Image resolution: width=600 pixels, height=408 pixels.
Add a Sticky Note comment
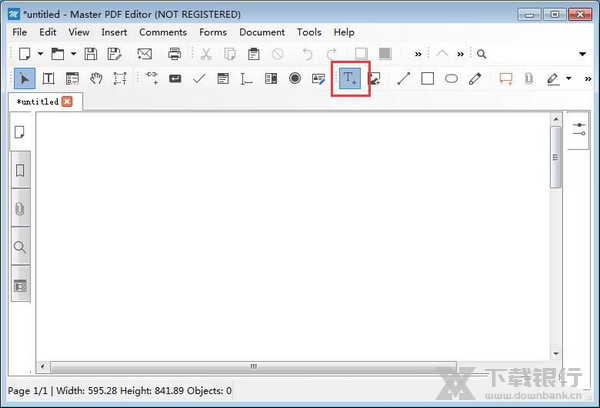pos(506,78)
